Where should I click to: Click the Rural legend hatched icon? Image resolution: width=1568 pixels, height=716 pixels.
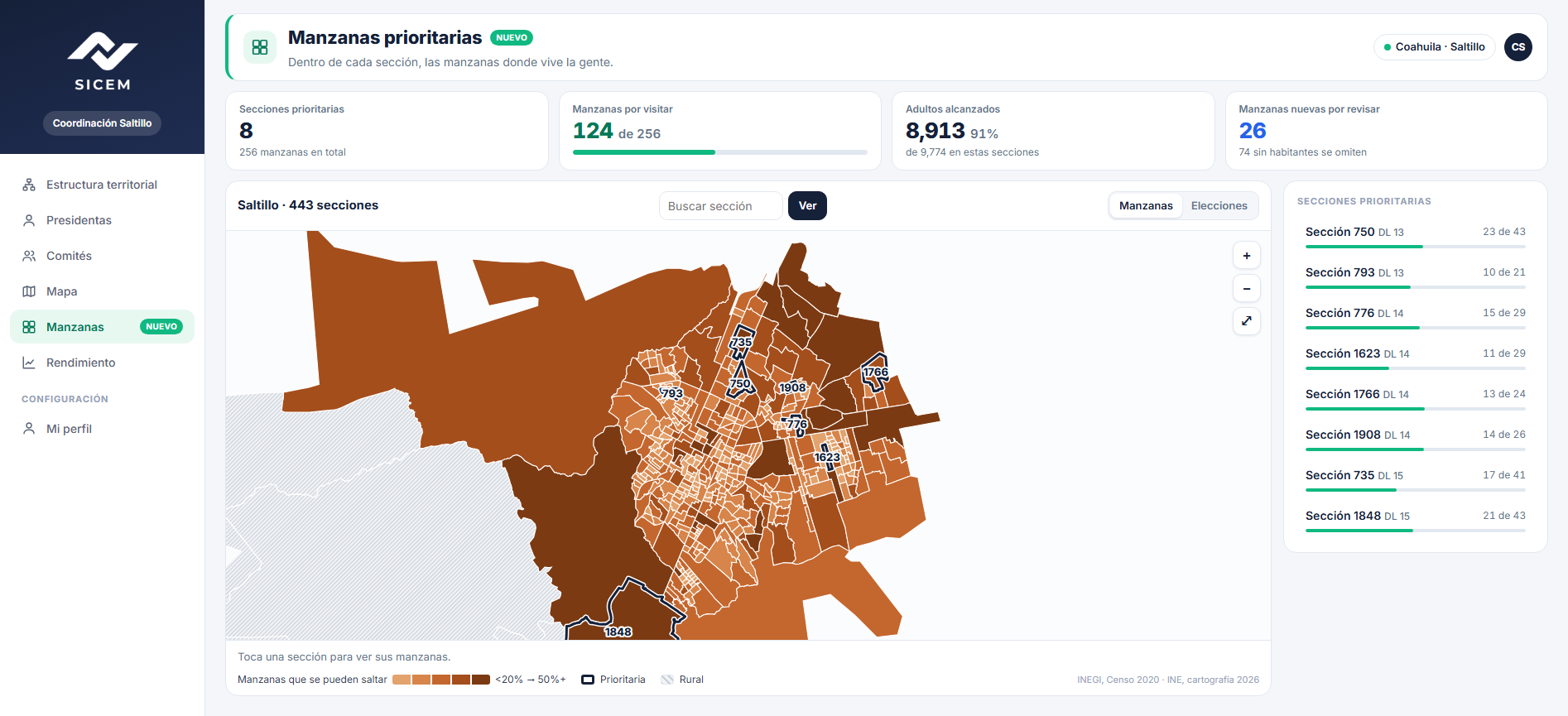pyautogui.click(x=667, y=680)
